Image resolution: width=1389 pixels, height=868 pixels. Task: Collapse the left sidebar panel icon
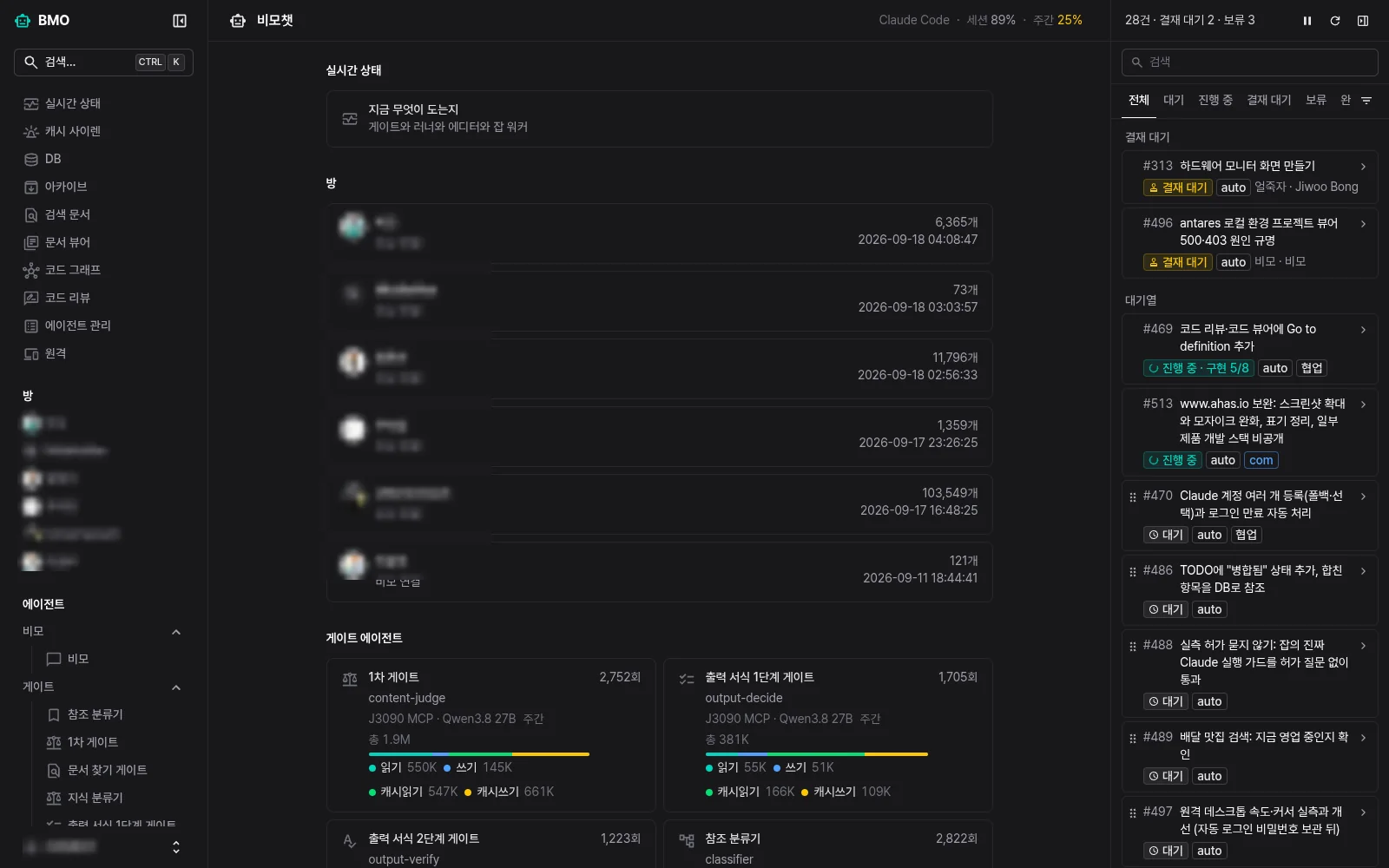180,21
